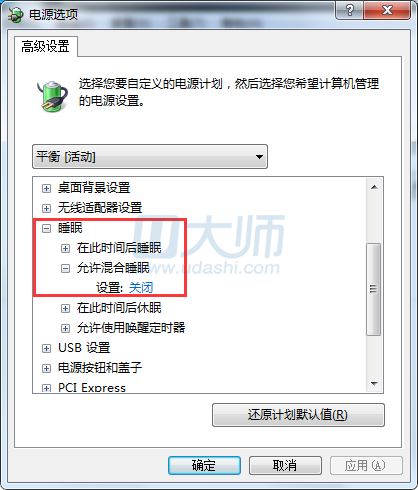
Task: Click the settings list scrollbar thumb
Action: pyautogui.click(x=374, y=289)
